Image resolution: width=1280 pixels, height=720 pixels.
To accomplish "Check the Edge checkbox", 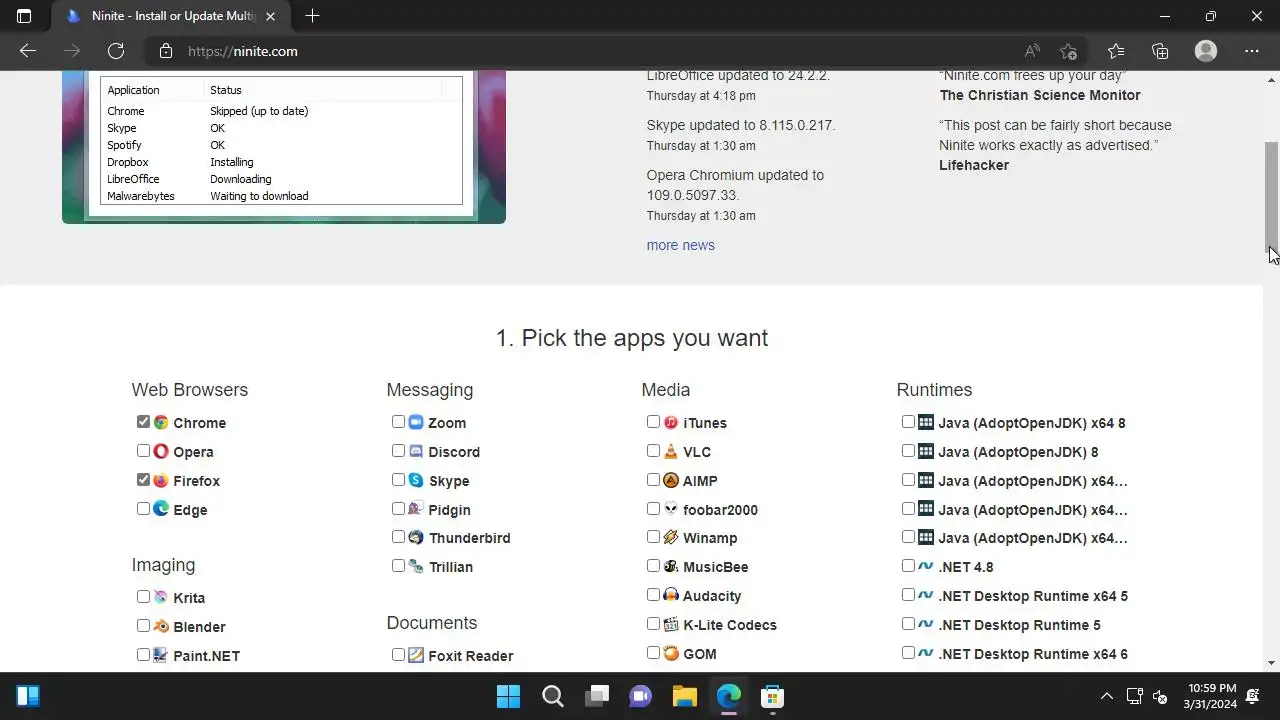I will (x=143, y=508).
